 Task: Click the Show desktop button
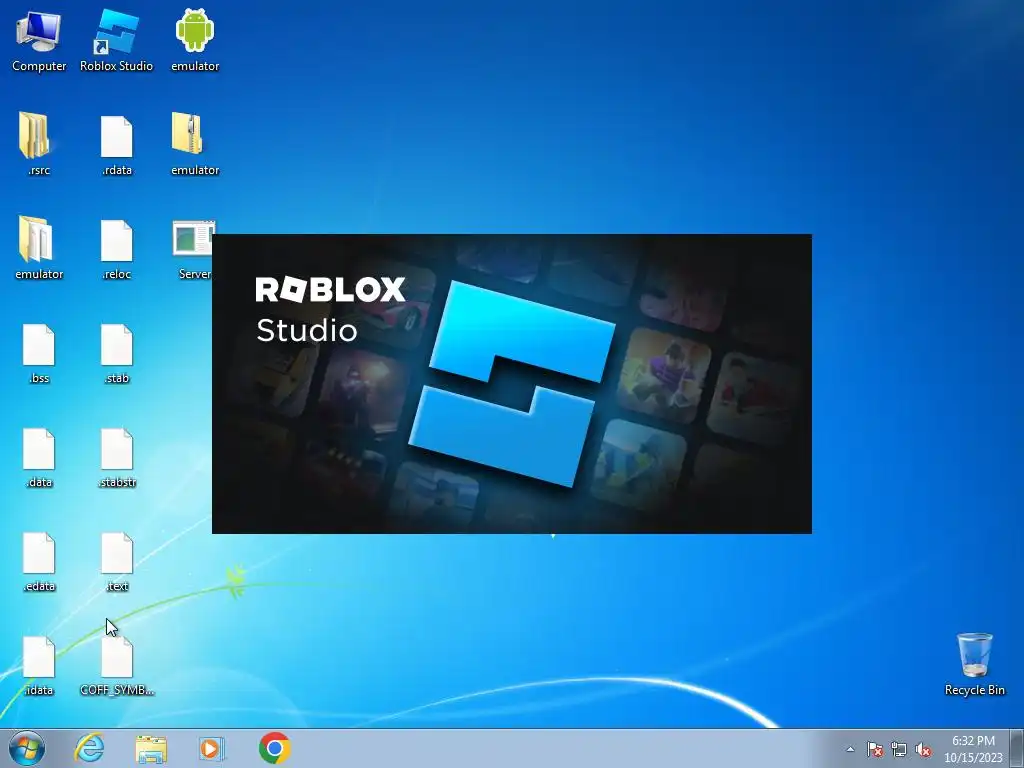1017,748
